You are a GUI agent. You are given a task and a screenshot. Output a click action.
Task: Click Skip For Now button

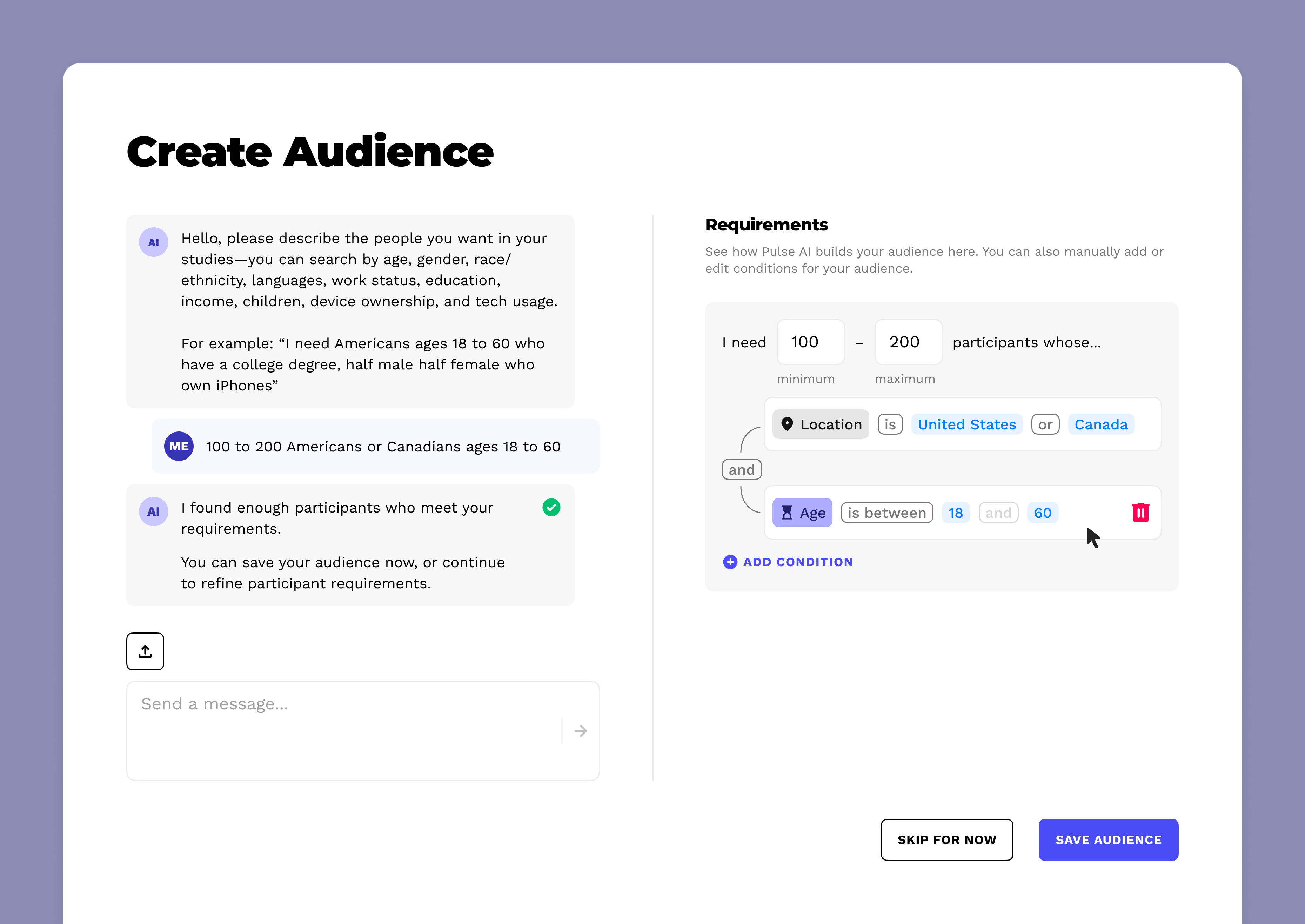tap(946, 839)
